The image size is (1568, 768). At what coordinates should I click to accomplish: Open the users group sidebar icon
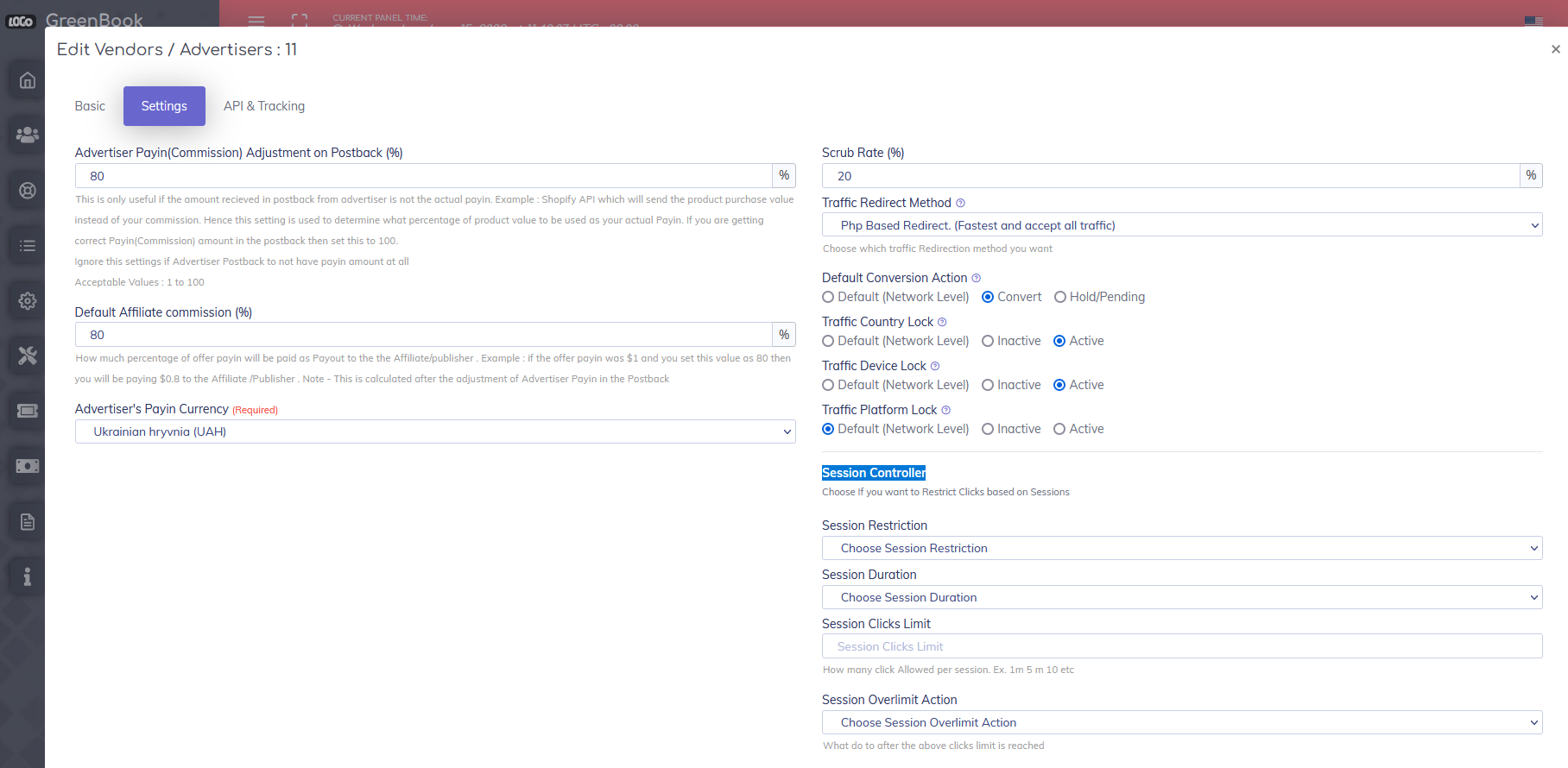click(28, 135)
